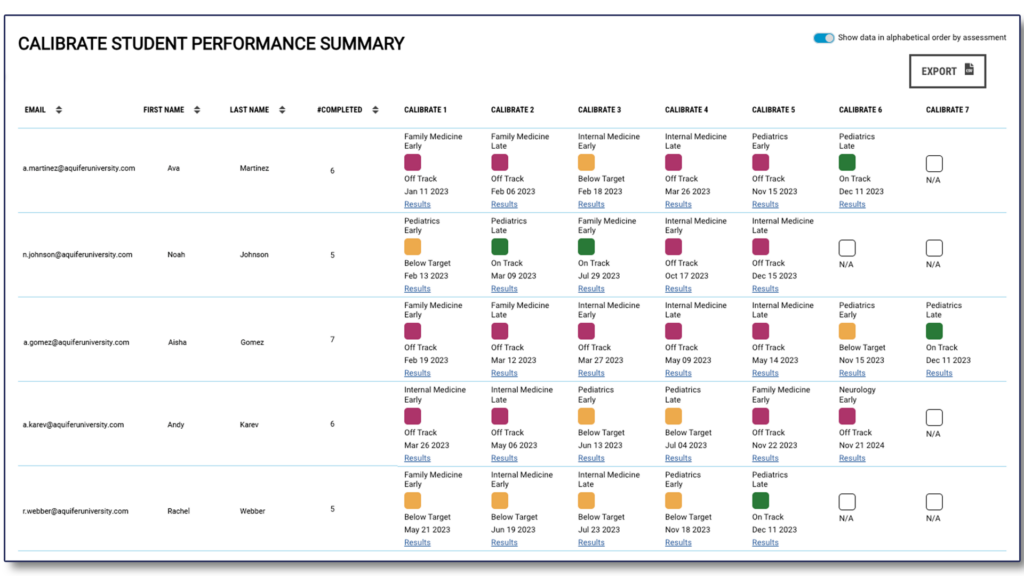Click Ava Martinez's empty Calibrate 7 checkbox
Viewport: 1024px width, 576px height.
point(934,163)
